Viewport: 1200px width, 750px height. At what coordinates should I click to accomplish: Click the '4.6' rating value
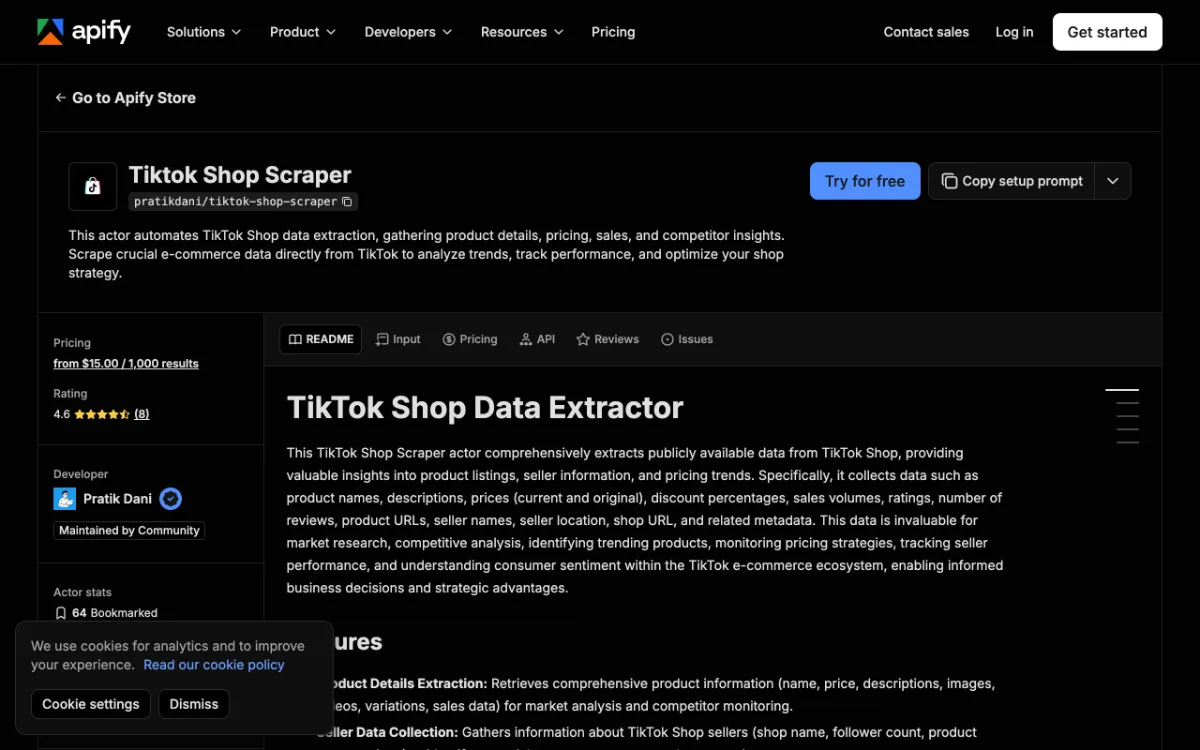[x=62, y=414]
